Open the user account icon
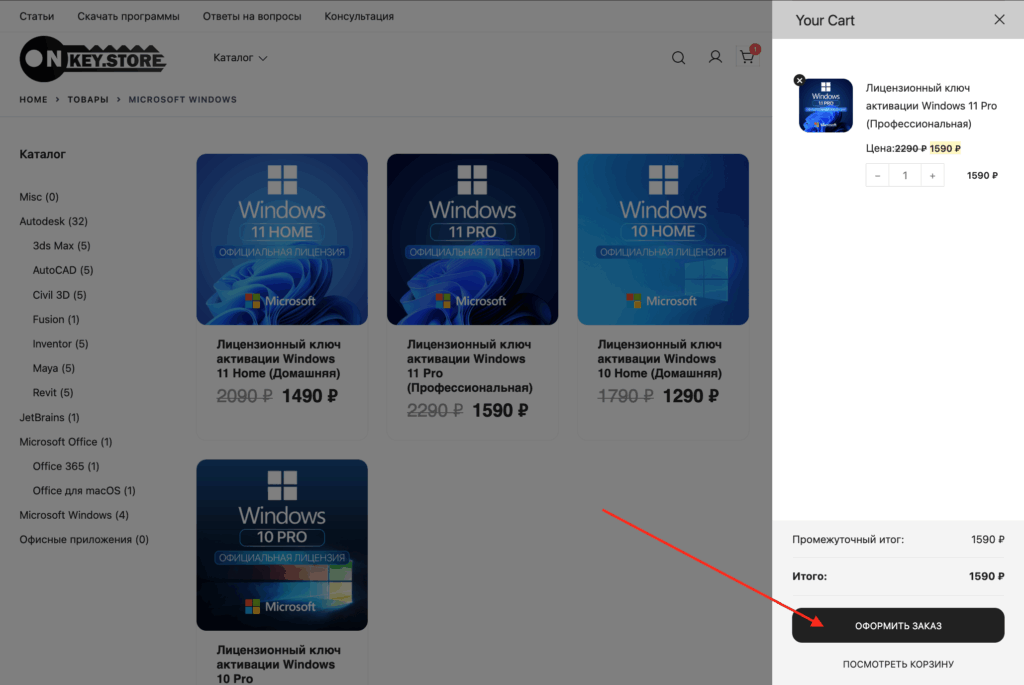Screen dimensions: 1024x685 [715, 58]
